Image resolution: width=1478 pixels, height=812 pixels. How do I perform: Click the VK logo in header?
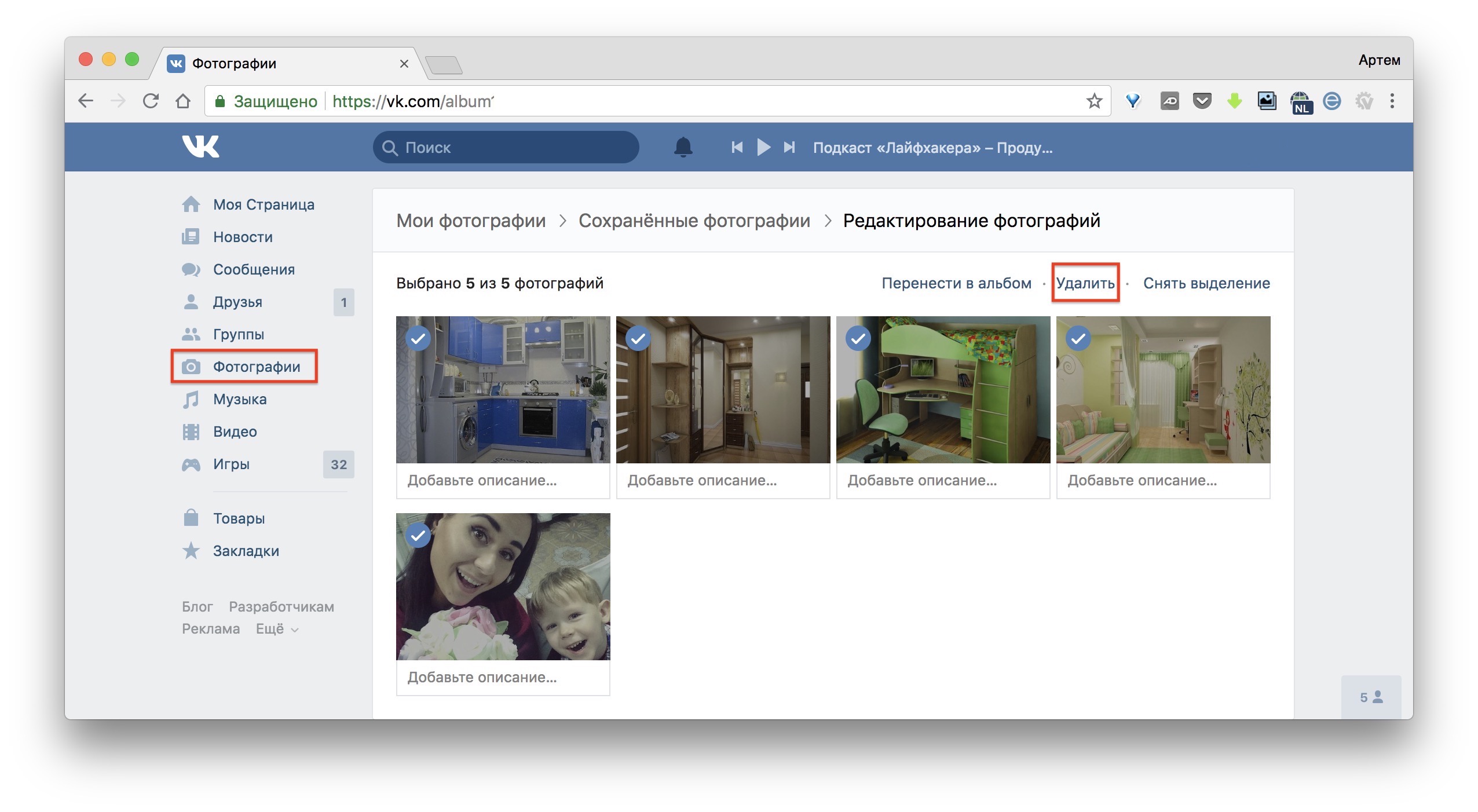pyautogui.click(x=200, y=147)
